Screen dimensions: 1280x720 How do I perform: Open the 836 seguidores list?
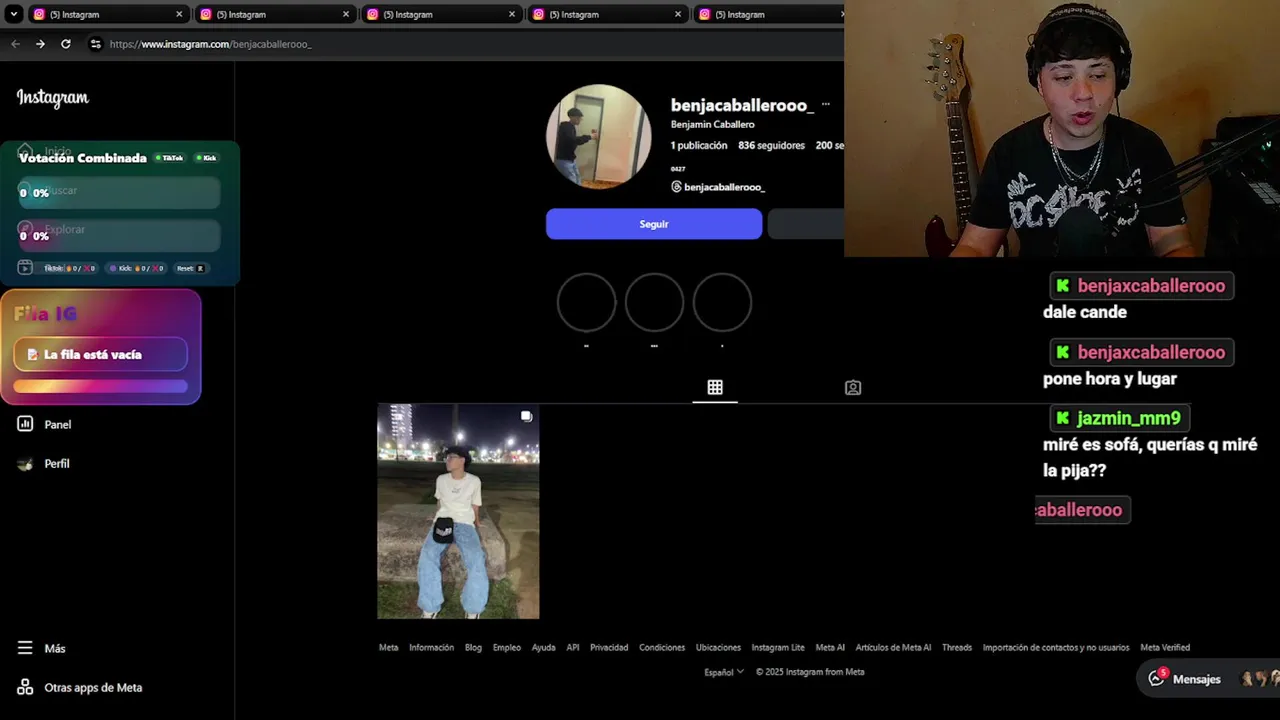771,146
